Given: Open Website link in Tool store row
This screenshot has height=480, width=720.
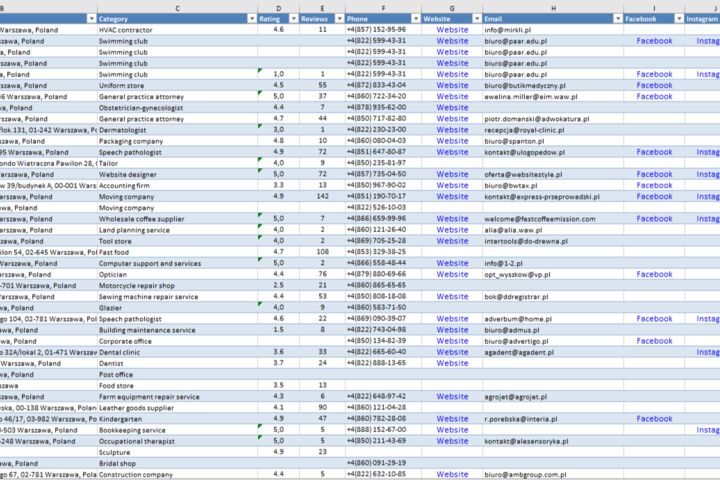Looking at the screenshot, I should (x=452, y=241).
